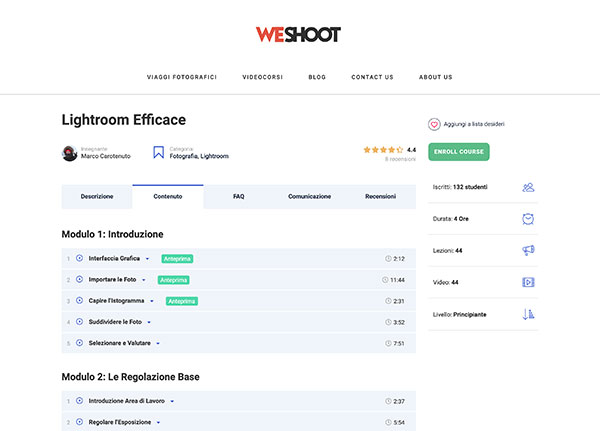This screenshot has height=431, width=600.
Task: Click the Video player icon
Action: pos(528,282)
